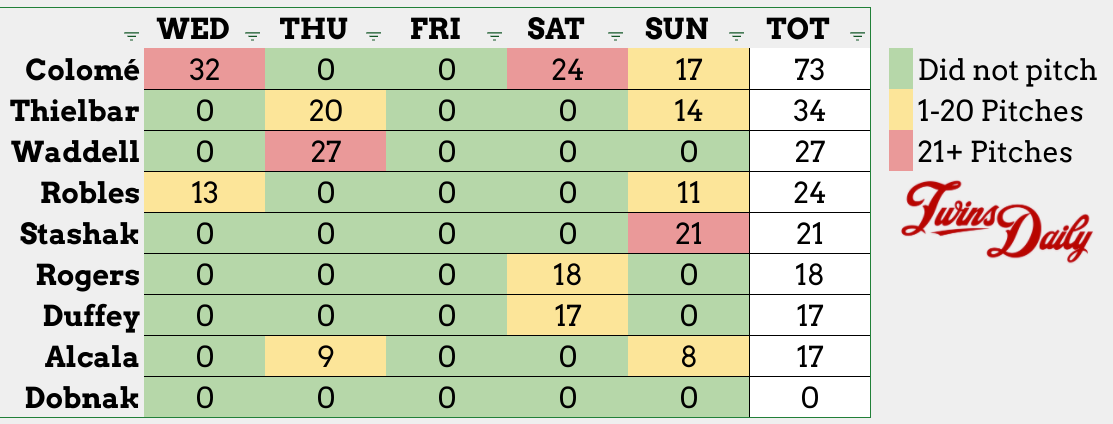Open the pitcher names column filter dropdown

click(x=132, y=36)
